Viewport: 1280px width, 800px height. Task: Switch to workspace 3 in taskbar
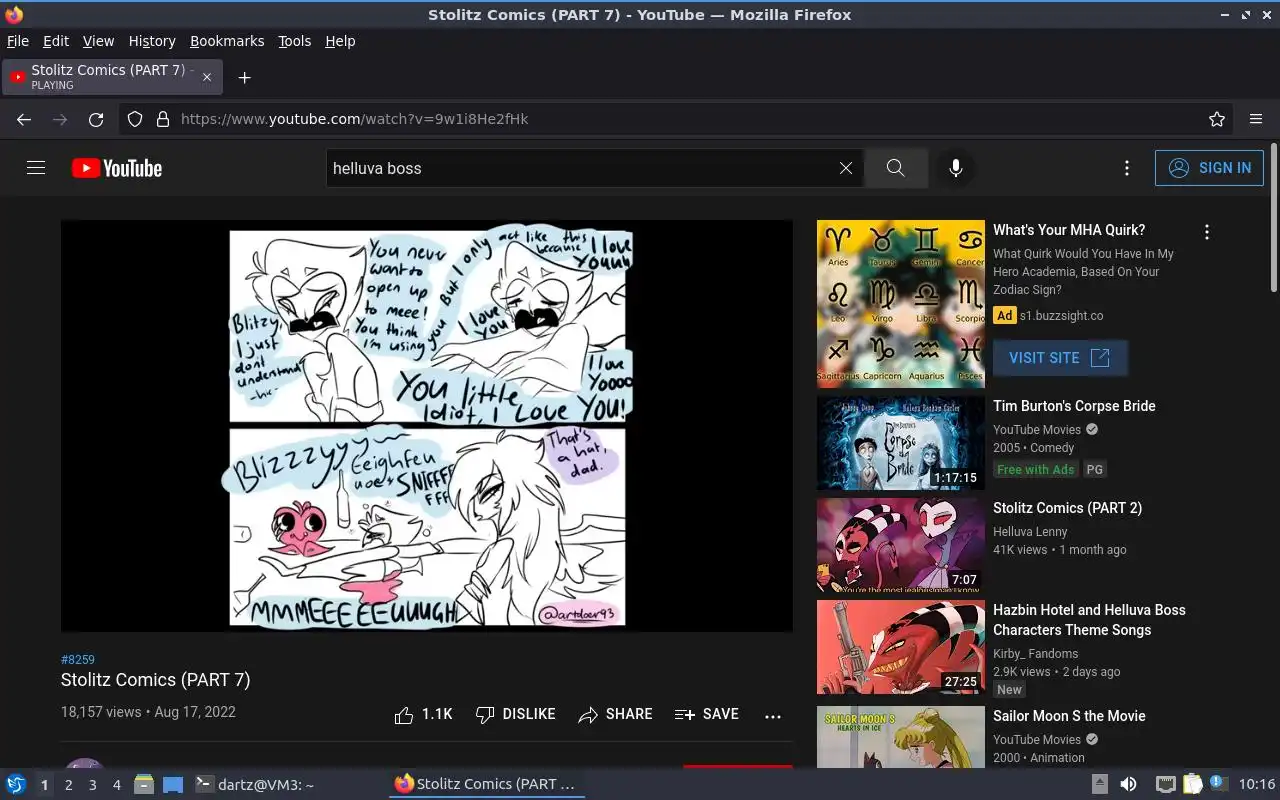(x=92, y=785)
